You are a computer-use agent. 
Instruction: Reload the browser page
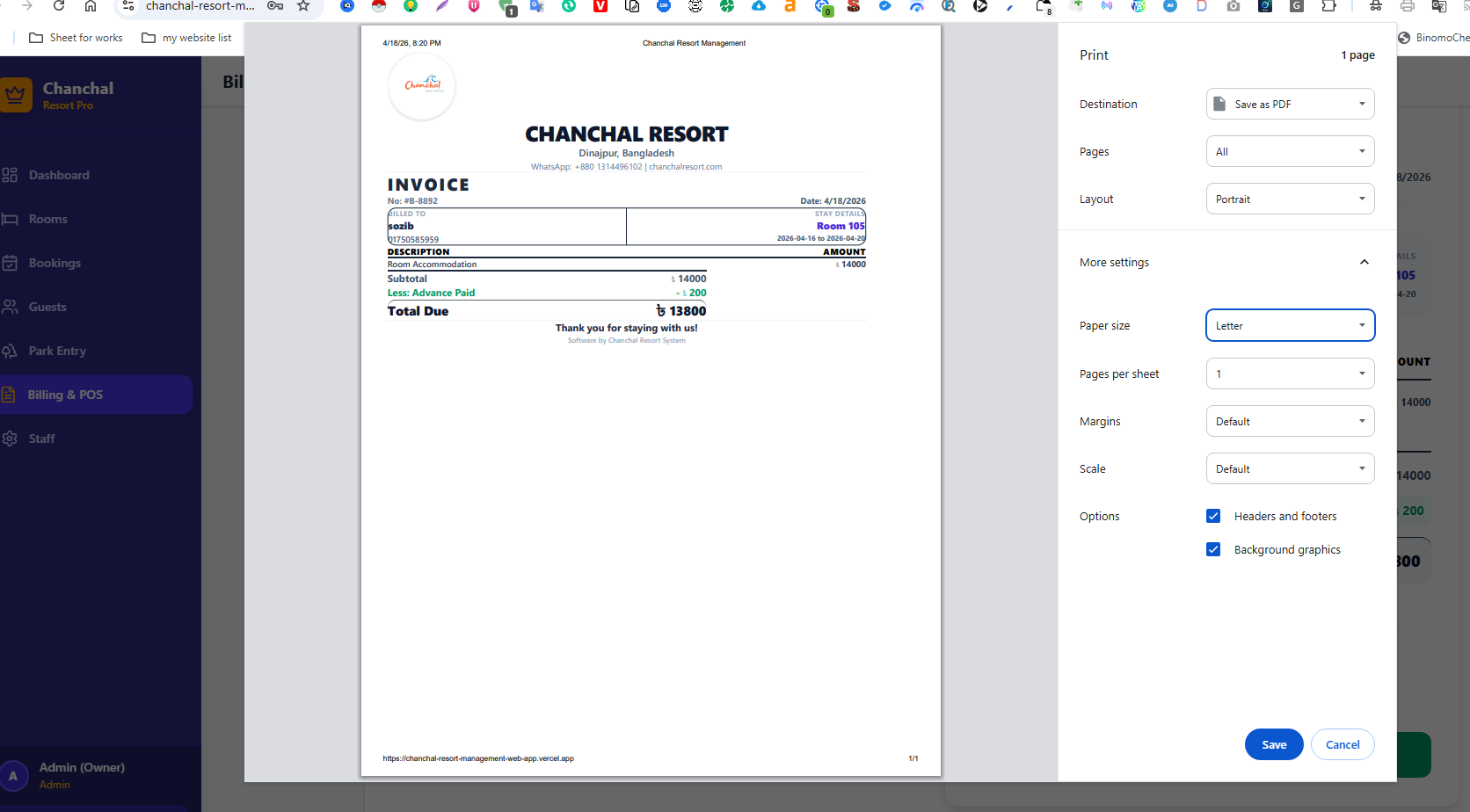tap(59, 6)
